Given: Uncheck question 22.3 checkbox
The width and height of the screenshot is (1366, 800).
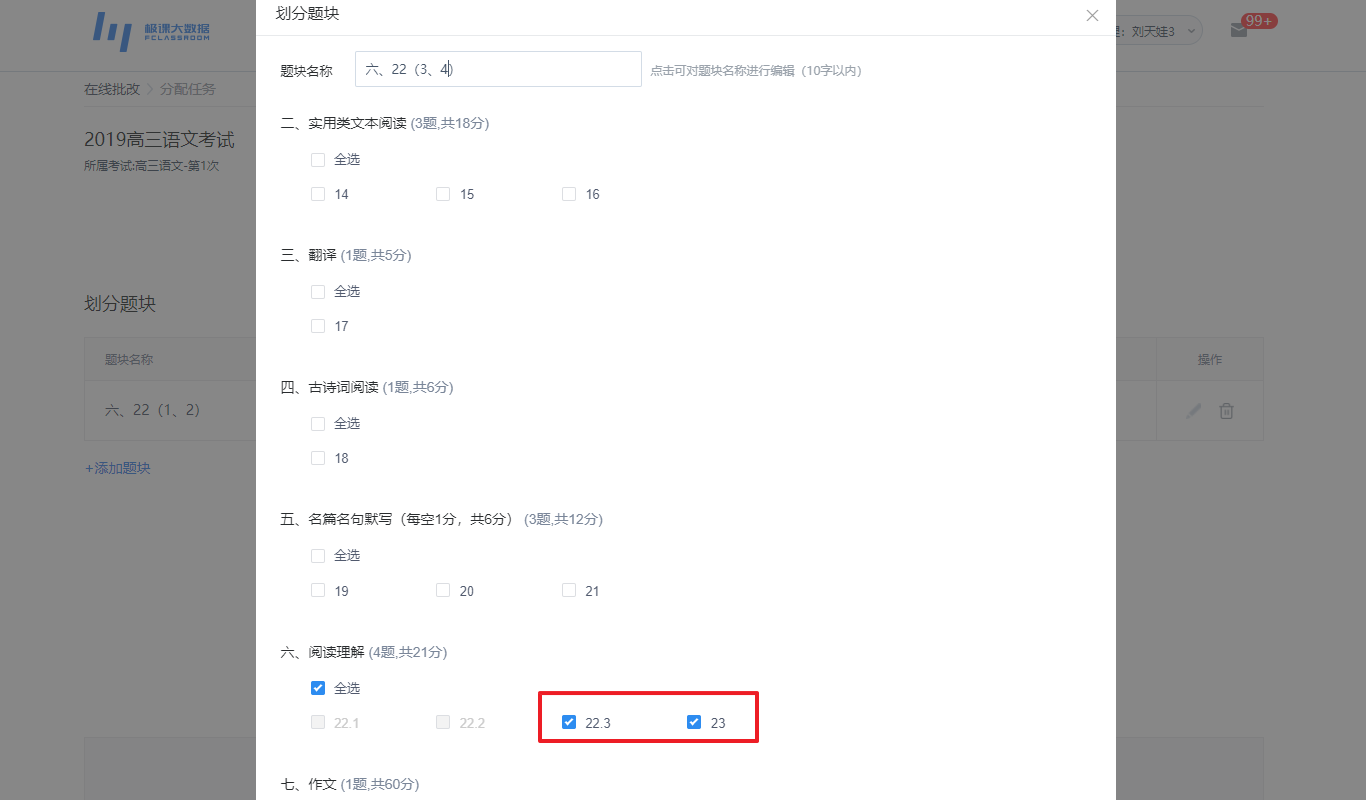Looking at the screenshot, I should 569,722.
